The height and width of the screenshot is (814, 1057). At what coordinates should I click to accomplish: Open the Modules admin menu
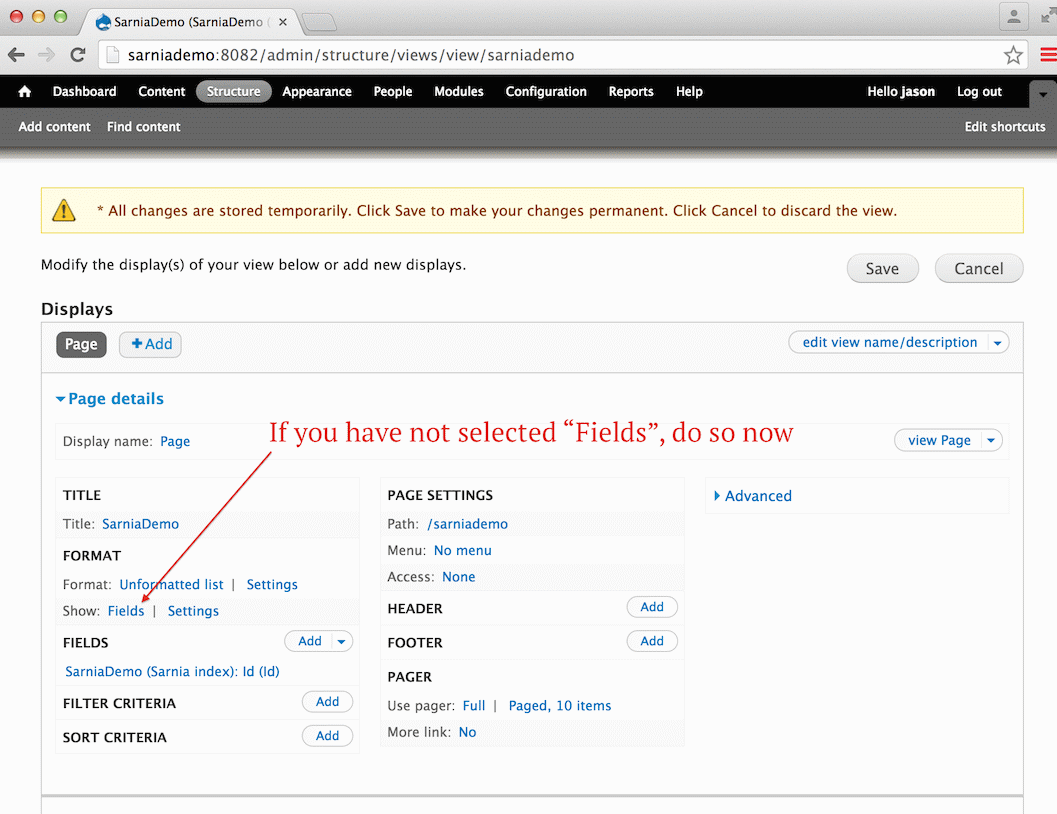pyautogui.click(x=458, y=92)
